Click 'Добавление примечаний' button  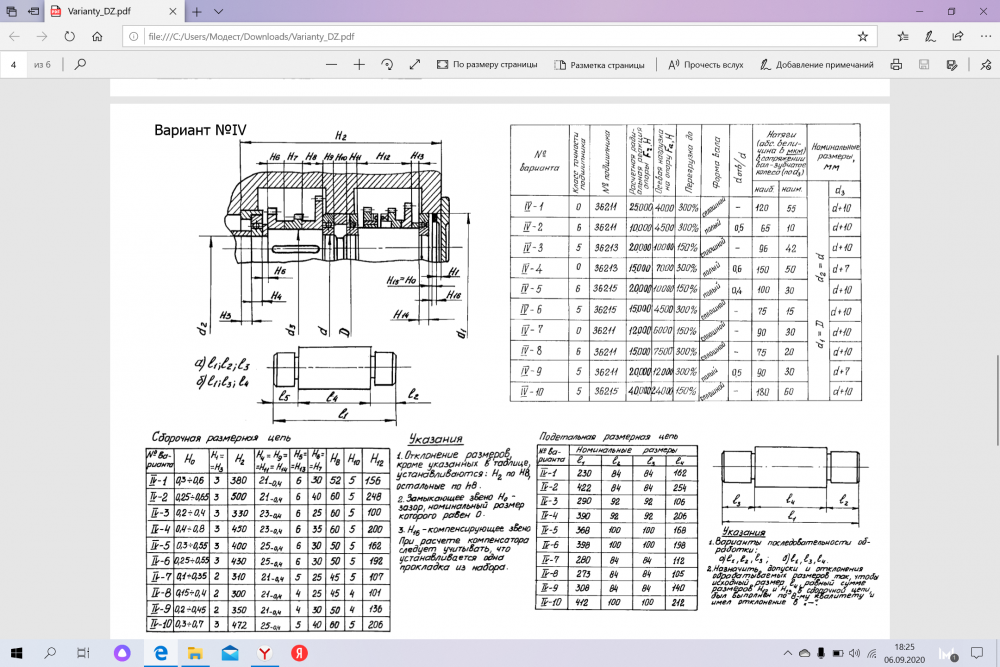[817, 64]
